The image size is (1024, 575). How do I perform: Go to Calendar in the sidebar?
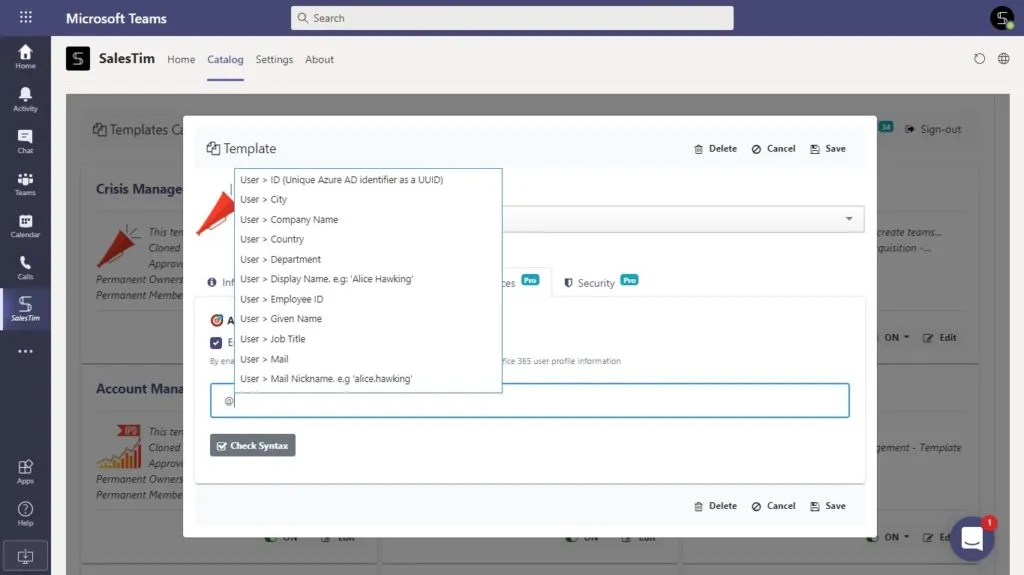(x=25, y=225)
